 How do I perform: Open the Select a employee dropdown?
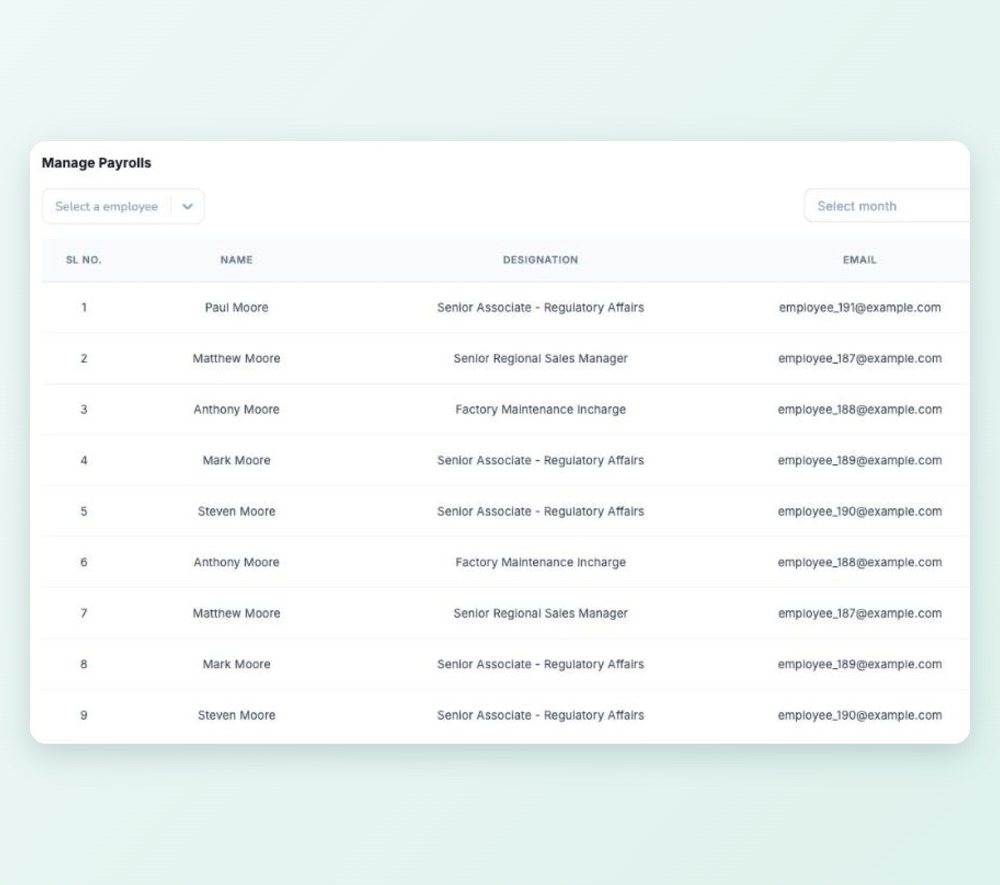(x=123, y=206)
